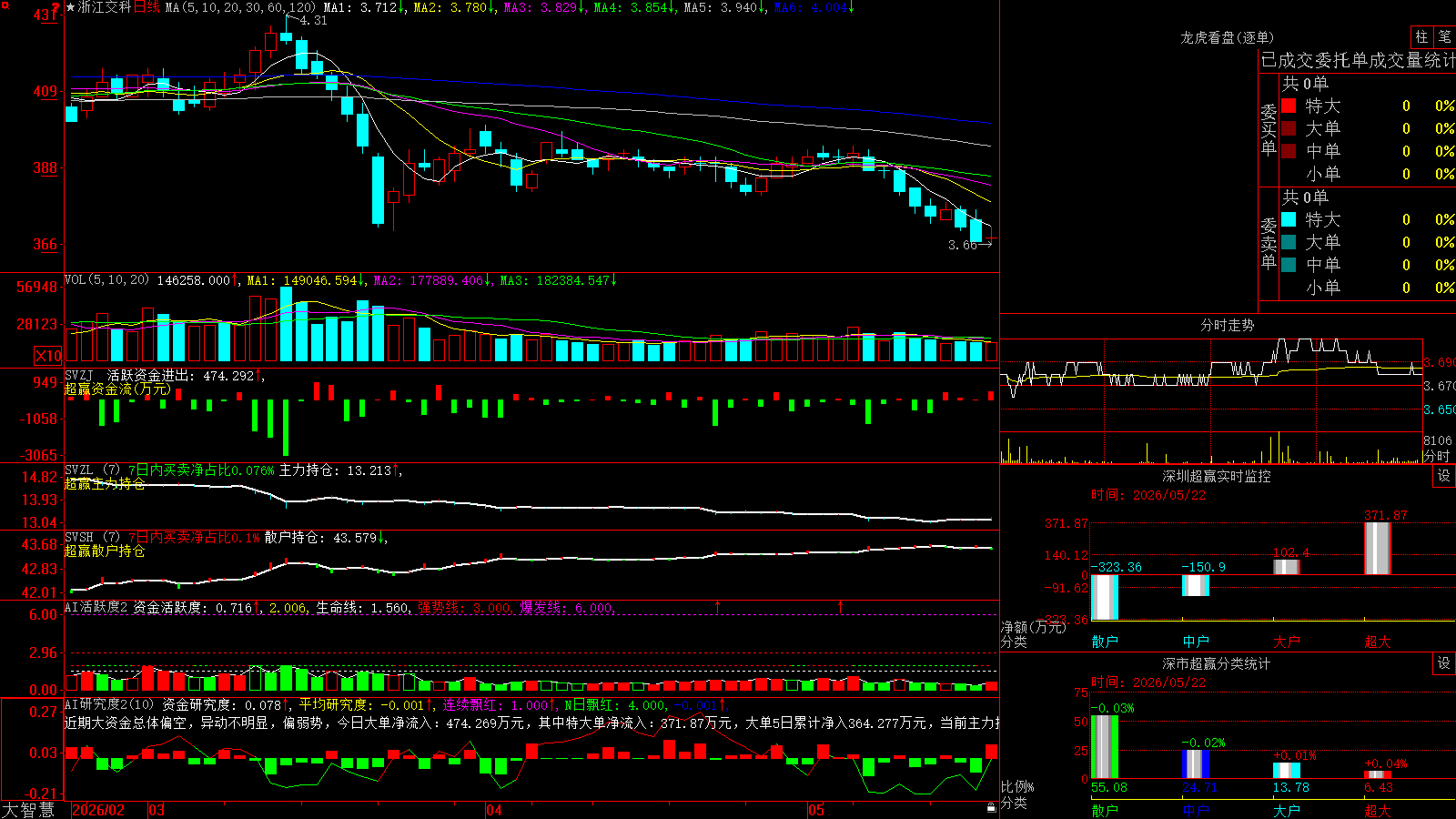The image size is (1456, 819).
Task: Click the X10 volume scale marker
Action: pos(48,356)
